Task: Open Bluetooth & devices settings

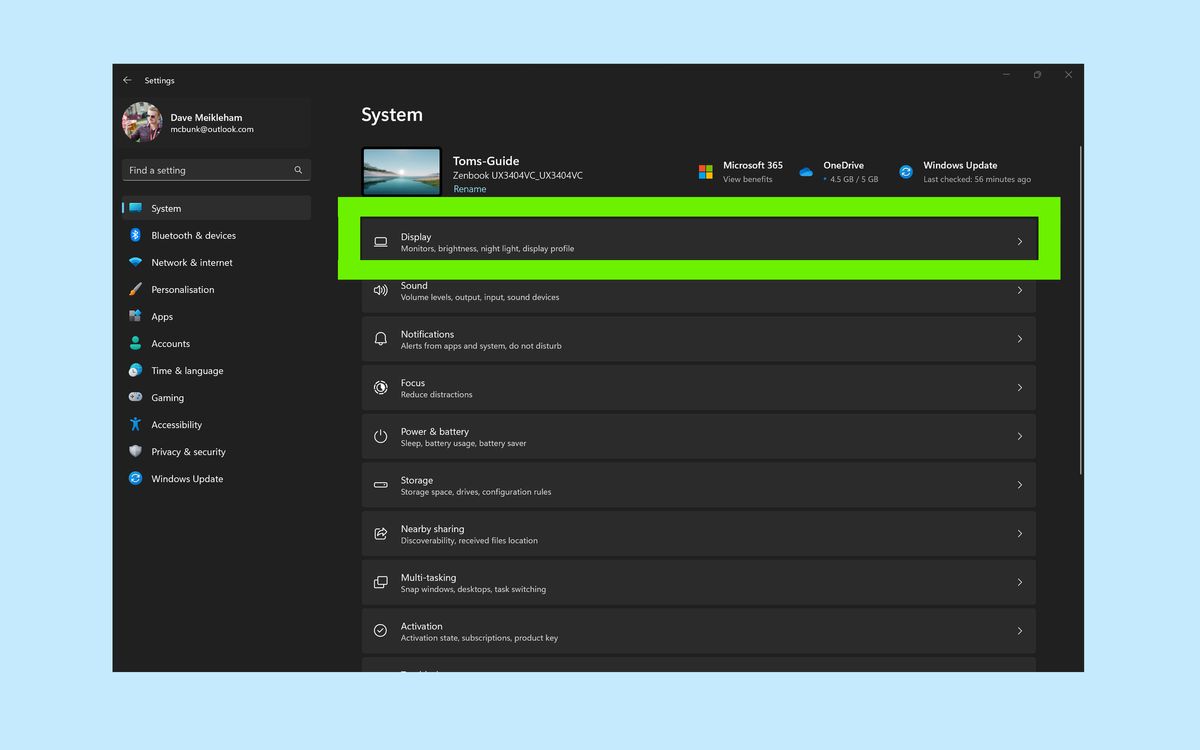Action: coord(194,235)
